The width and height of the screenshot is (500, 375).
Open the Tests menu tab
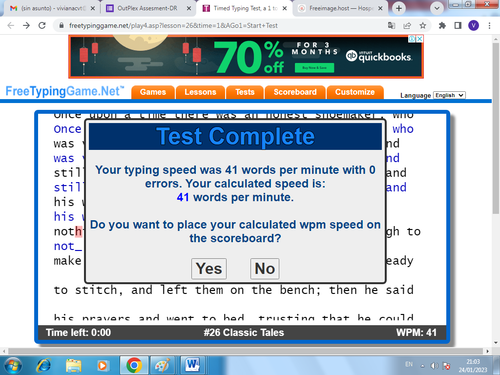point(245,92)
